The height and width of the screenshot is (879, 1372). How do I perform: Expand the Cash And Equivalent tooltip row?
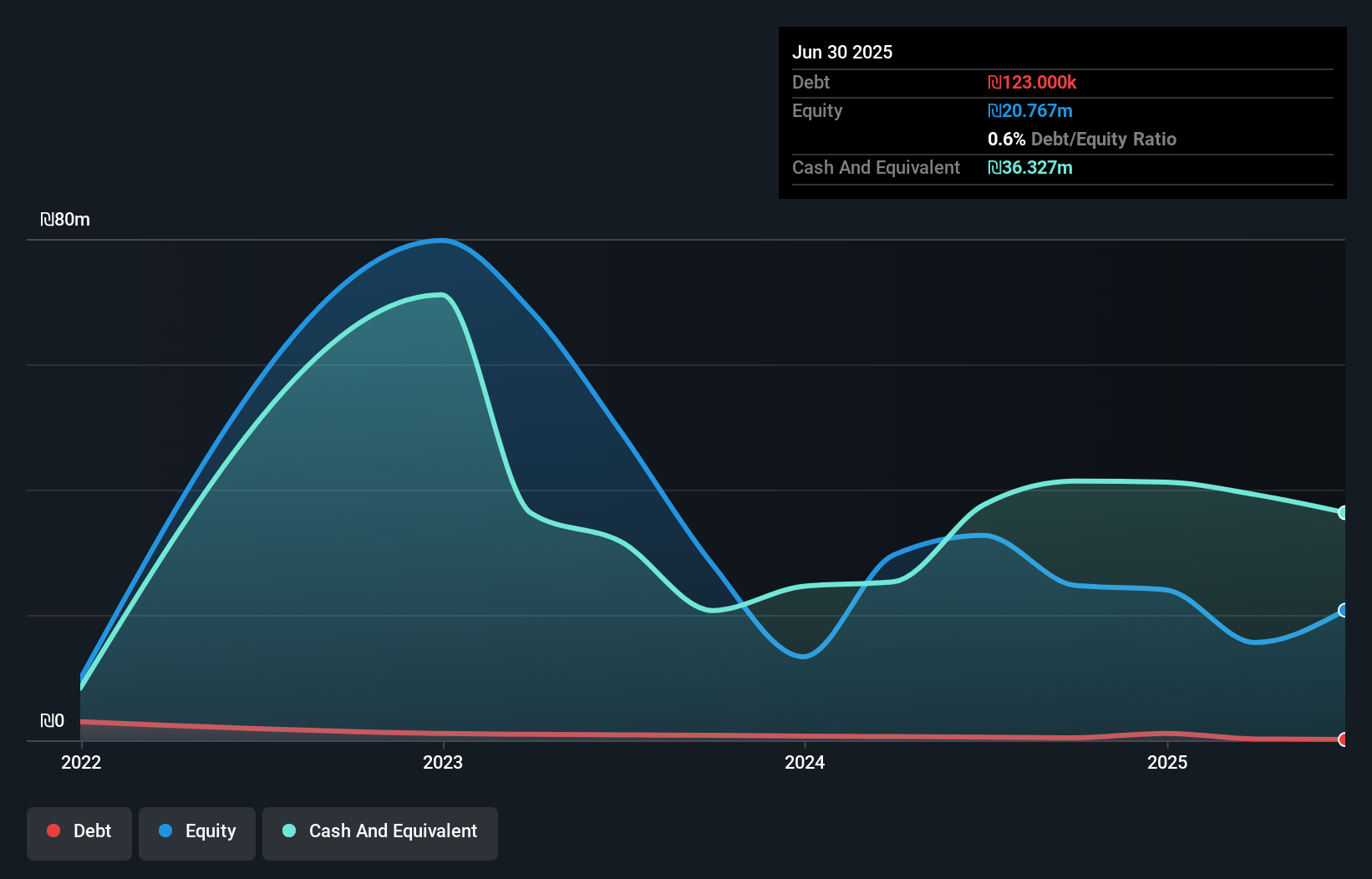click(876, 168)
